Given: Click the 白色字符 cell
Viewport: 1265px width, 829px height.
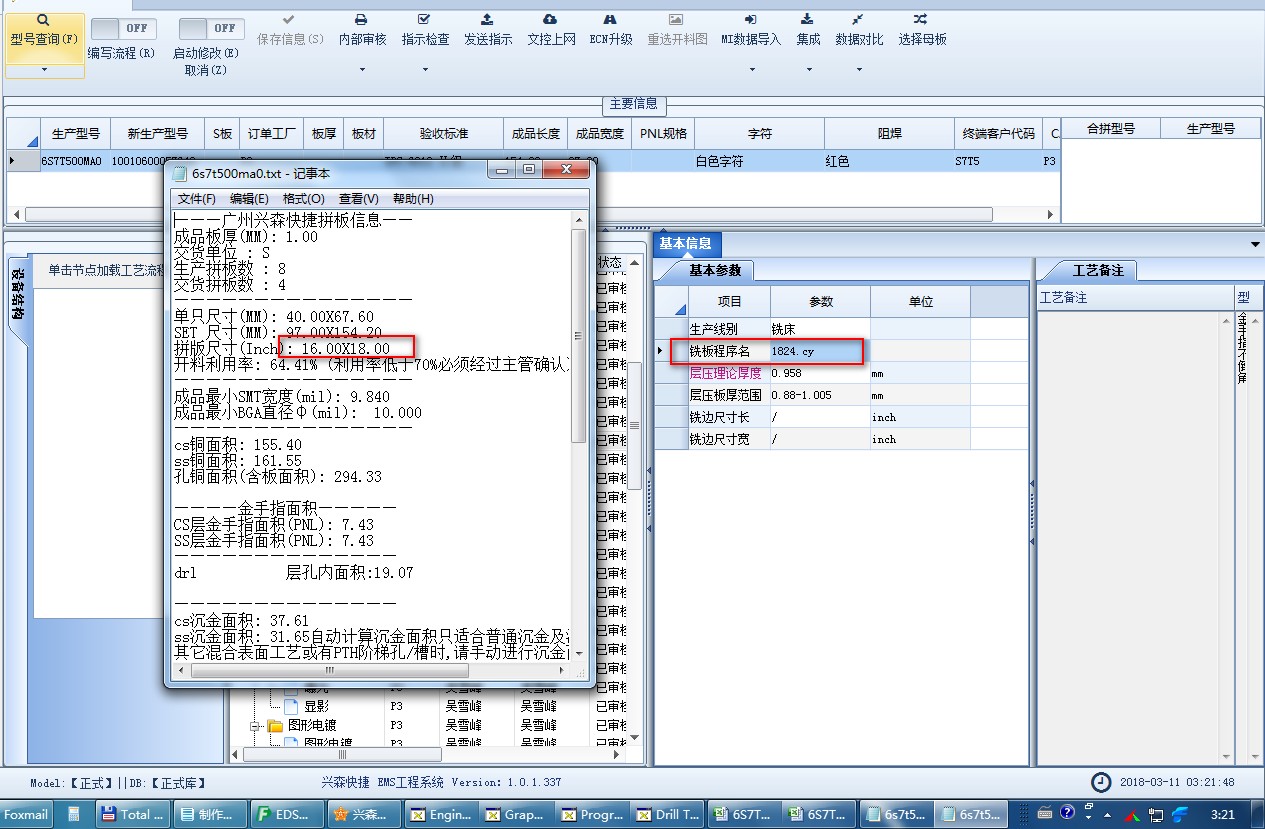Looking at the screenshot, I should click(759, 161).
